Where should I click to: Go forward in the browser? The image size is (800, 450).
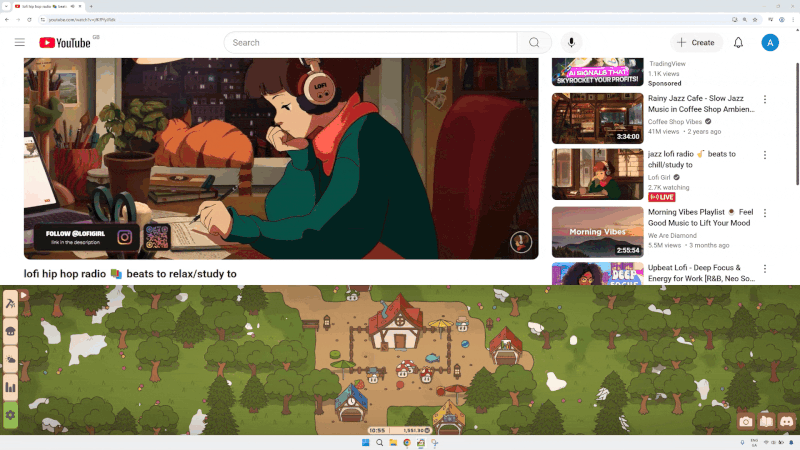[18, 19]
